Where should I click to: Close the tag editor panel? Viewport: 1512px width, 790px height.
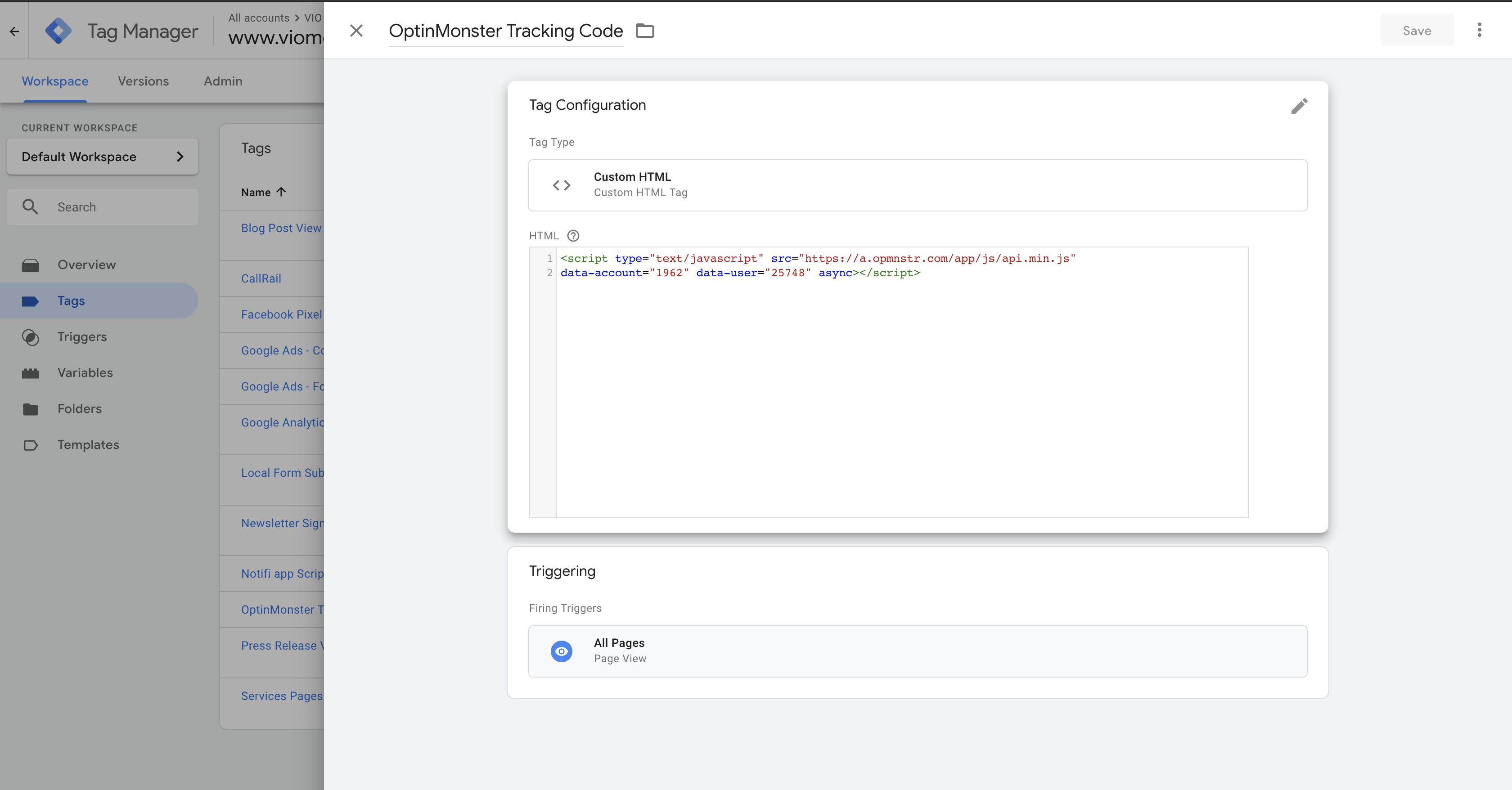click(x=355, y=31)
